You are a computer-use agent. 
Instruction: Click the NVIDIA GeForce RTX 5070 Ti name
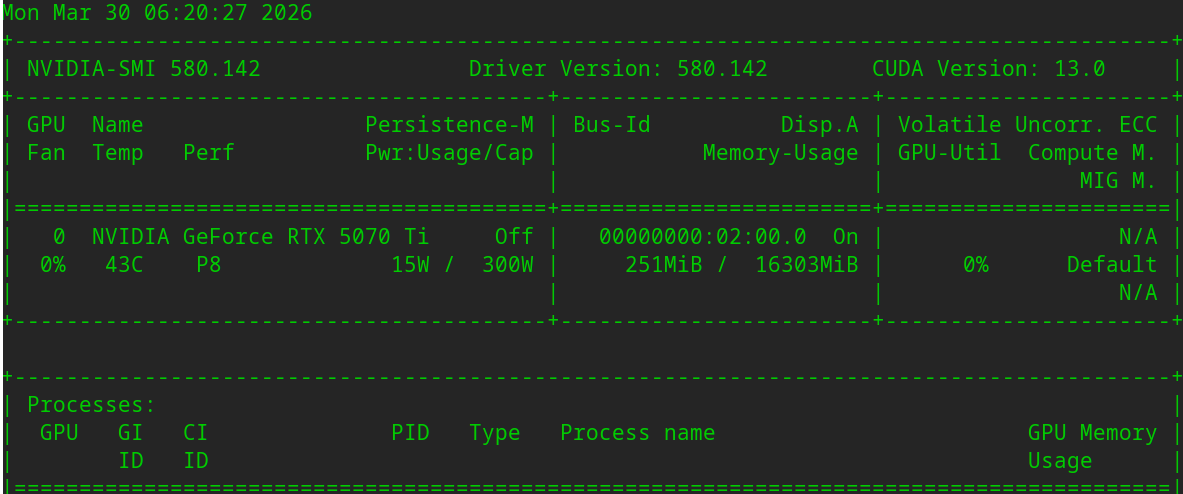coord(260,237)
